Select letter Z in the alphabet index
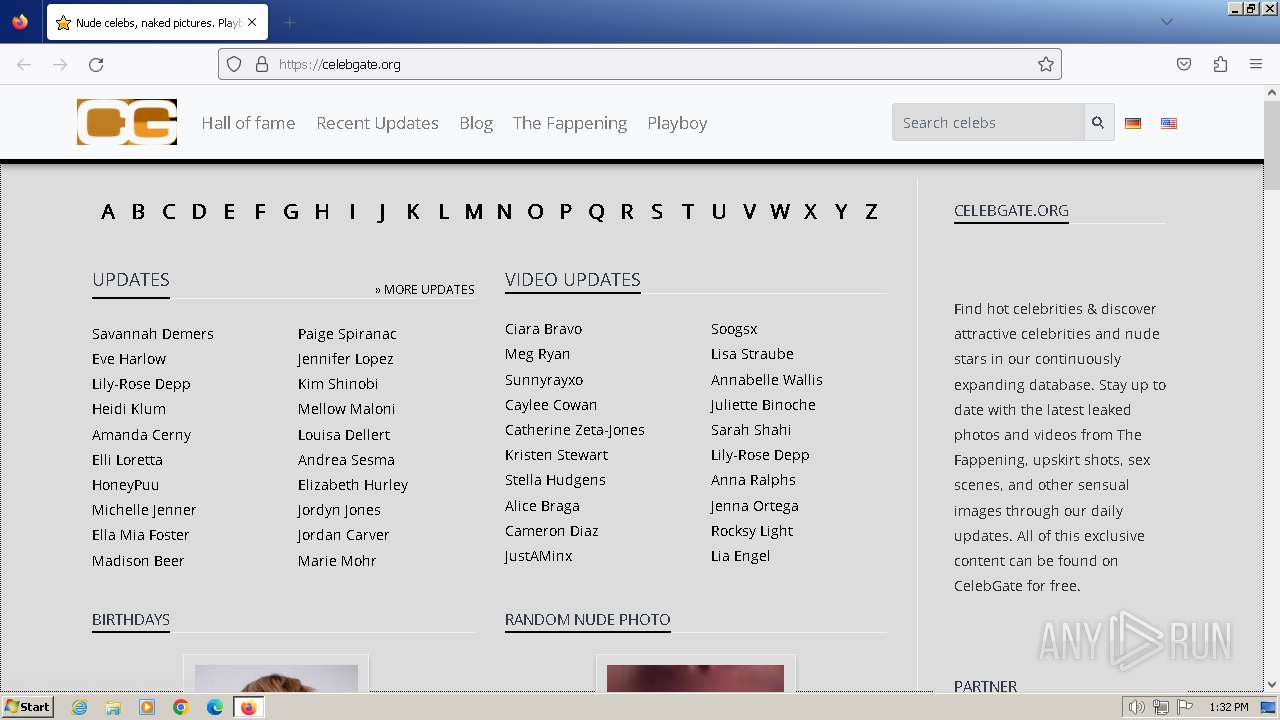Image resolution: width=1280 pixels, height=720 pixels. click(x=871, y=211)
